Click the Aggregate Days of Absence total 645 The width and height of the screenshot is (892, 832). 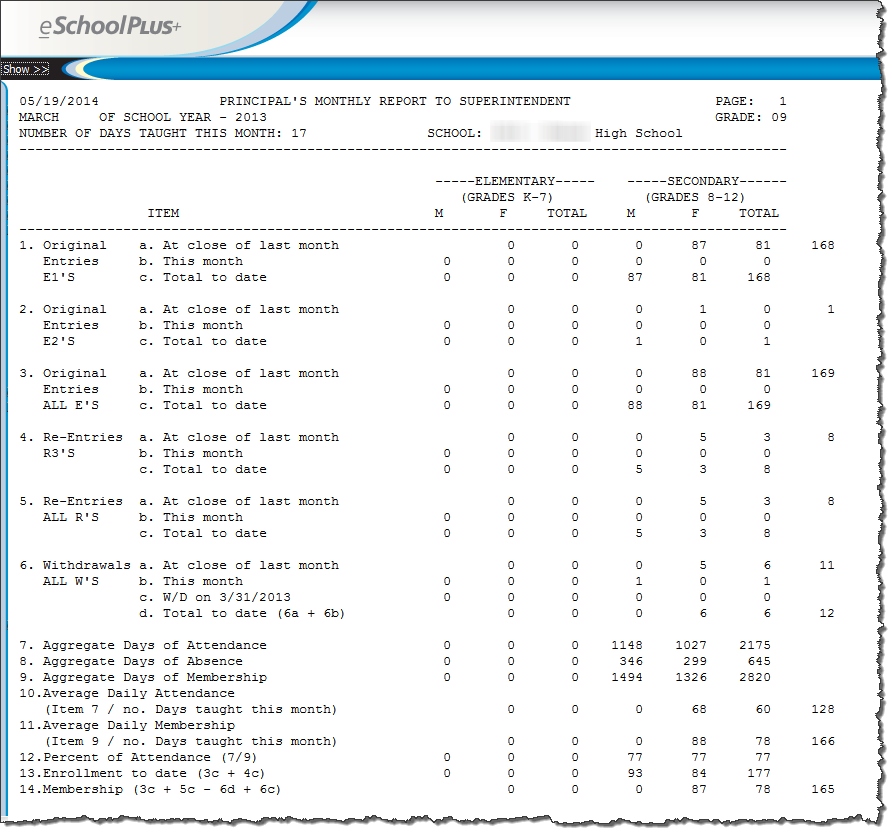coord(758,661)
